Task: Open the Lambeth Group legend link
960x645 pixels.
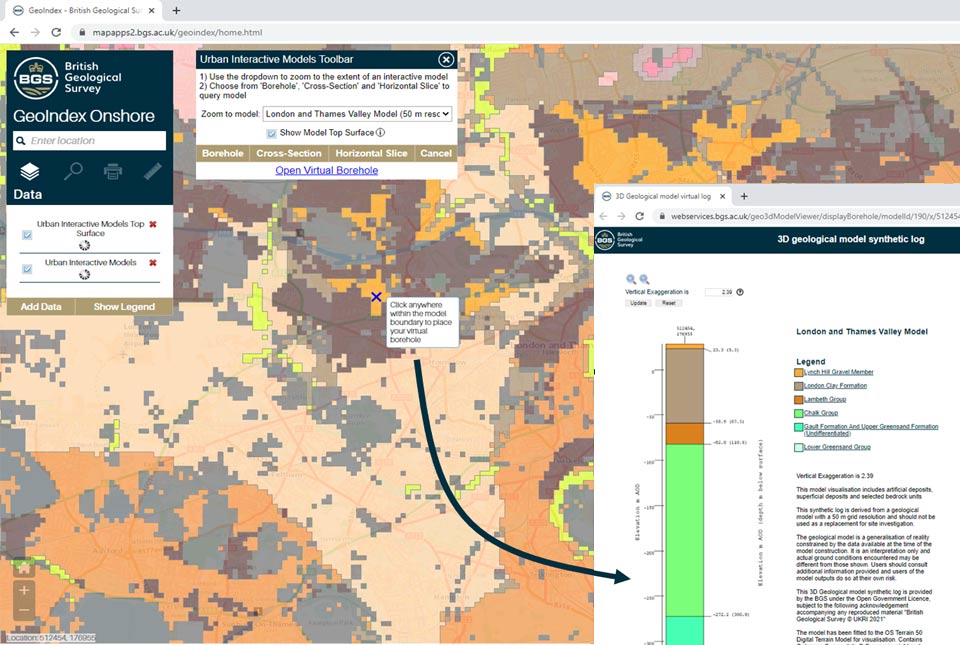Action: pyautogui.click(x=825, y=399)
